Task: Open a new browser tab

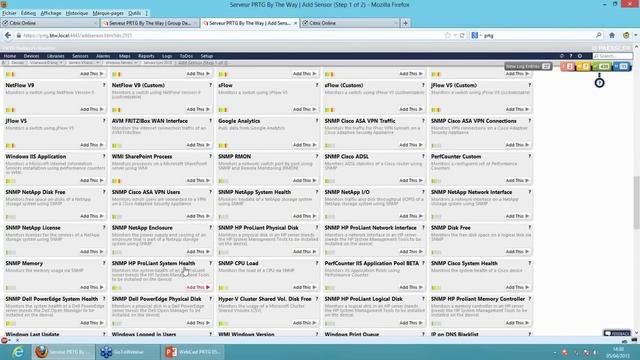Action: [x=405, y=23]
